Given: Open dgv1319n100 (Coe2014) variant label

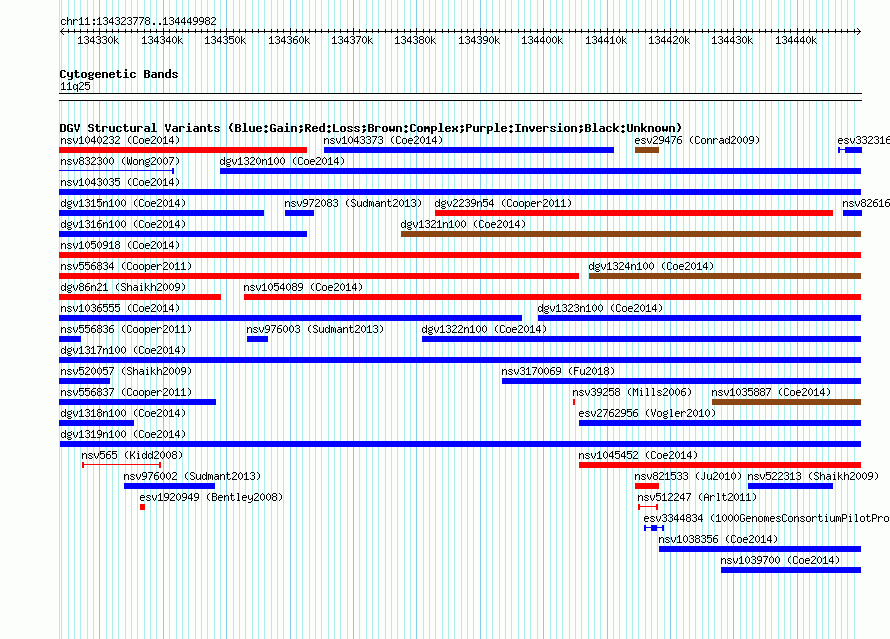Looking at the screenshot, I should click(x=123, y=434).
